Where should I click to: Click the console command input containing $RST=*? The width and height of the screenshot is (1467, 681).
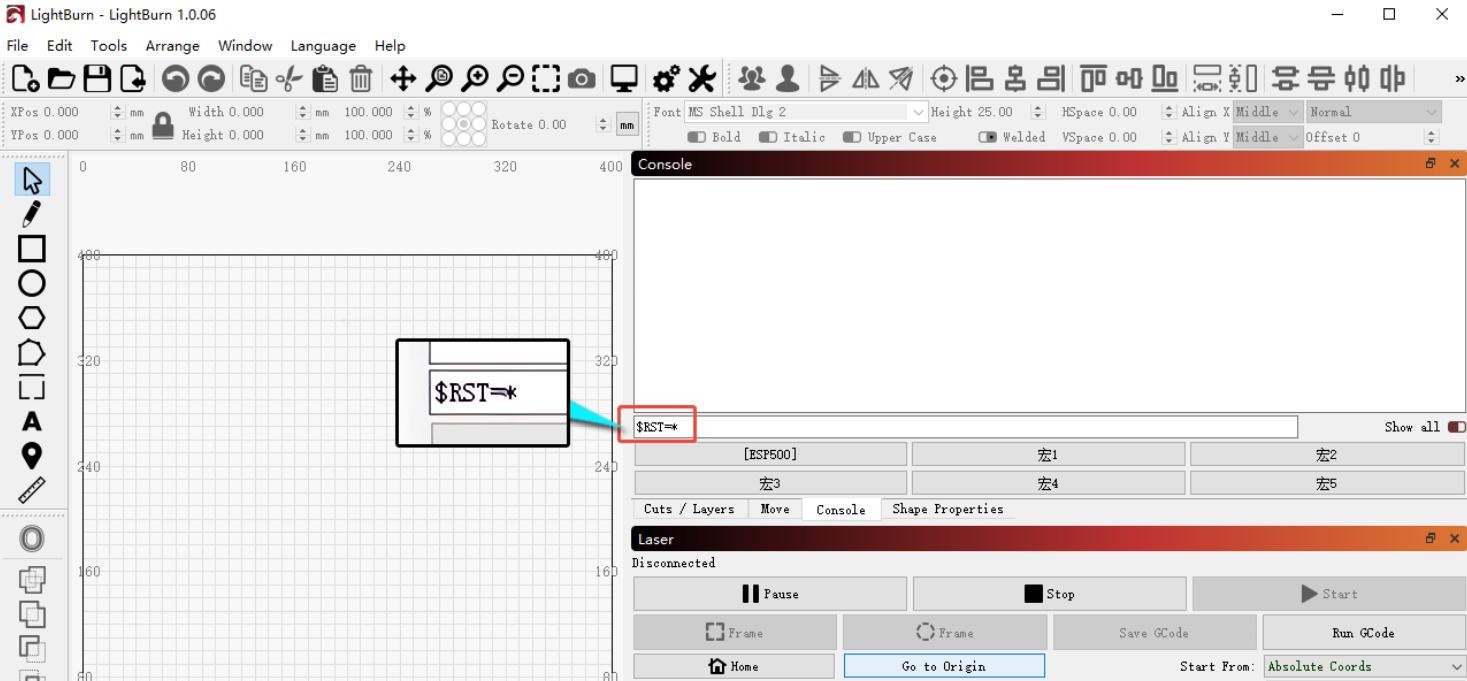pos(965,428)
